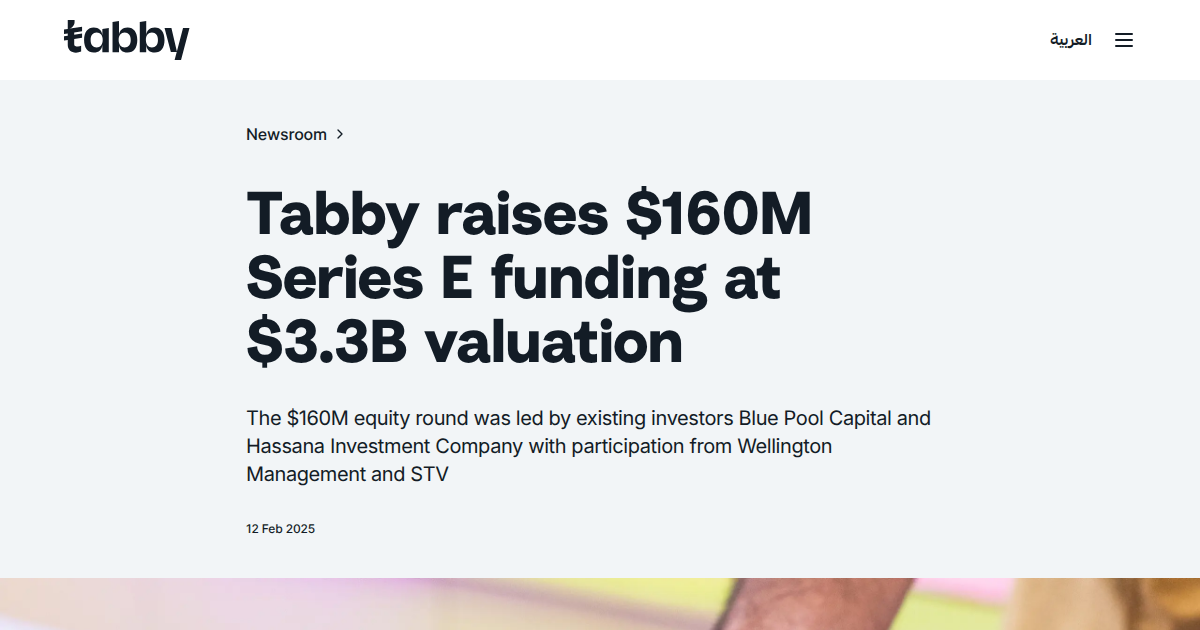Click the headline Tabby raises $160M

pos(530,213)
